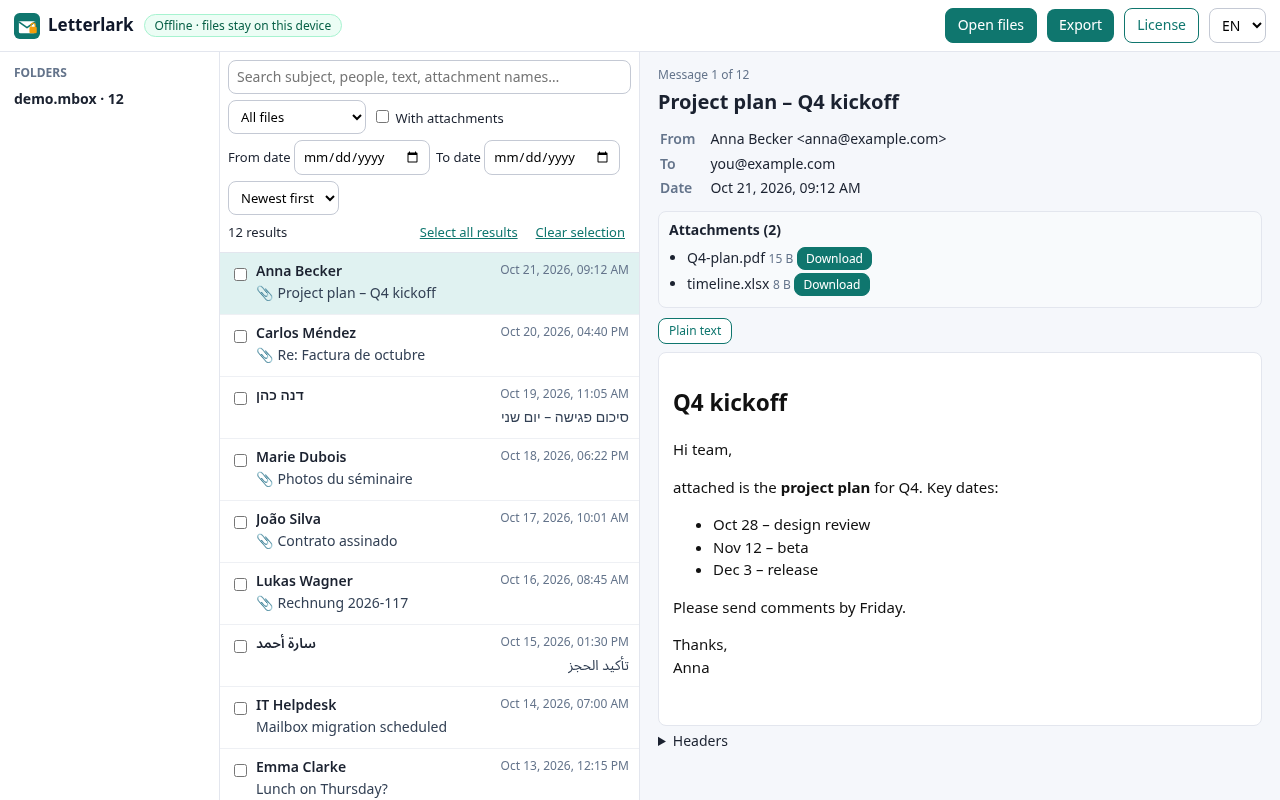
Task: Click the paperclip icon on Project plan row
Action: point(264,293)
